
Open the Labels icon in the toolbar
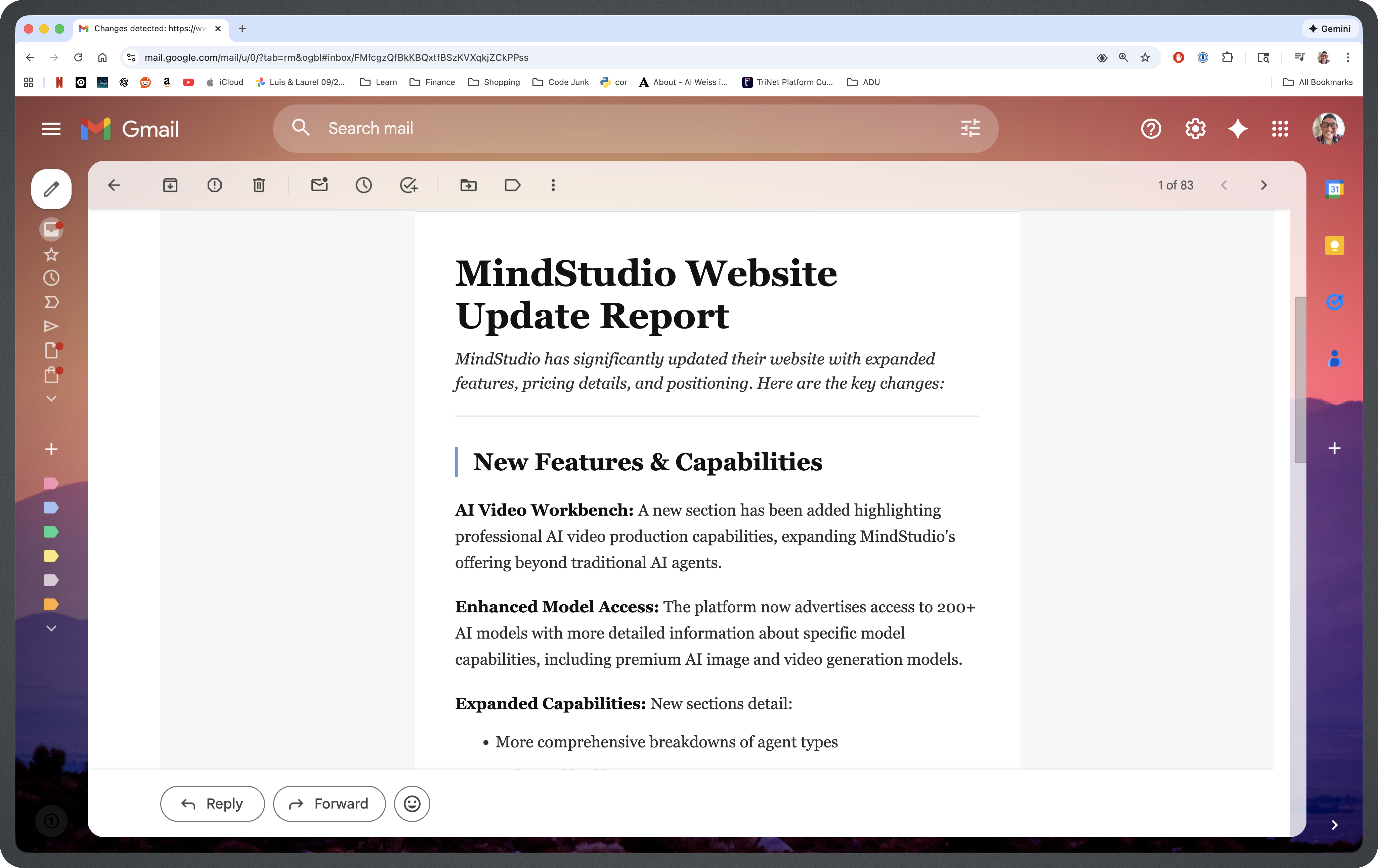tap(512, 185)
